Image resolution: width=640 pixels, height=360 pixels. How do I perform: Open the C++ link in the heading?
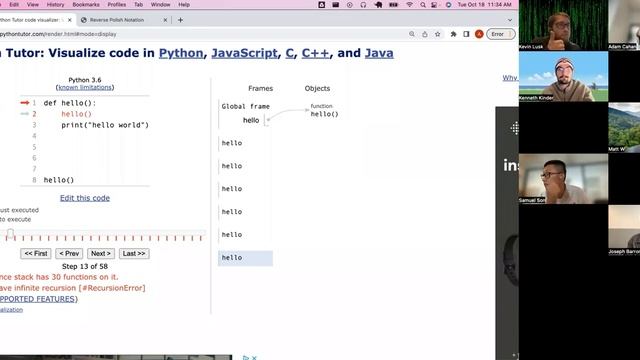click(315, 53)
